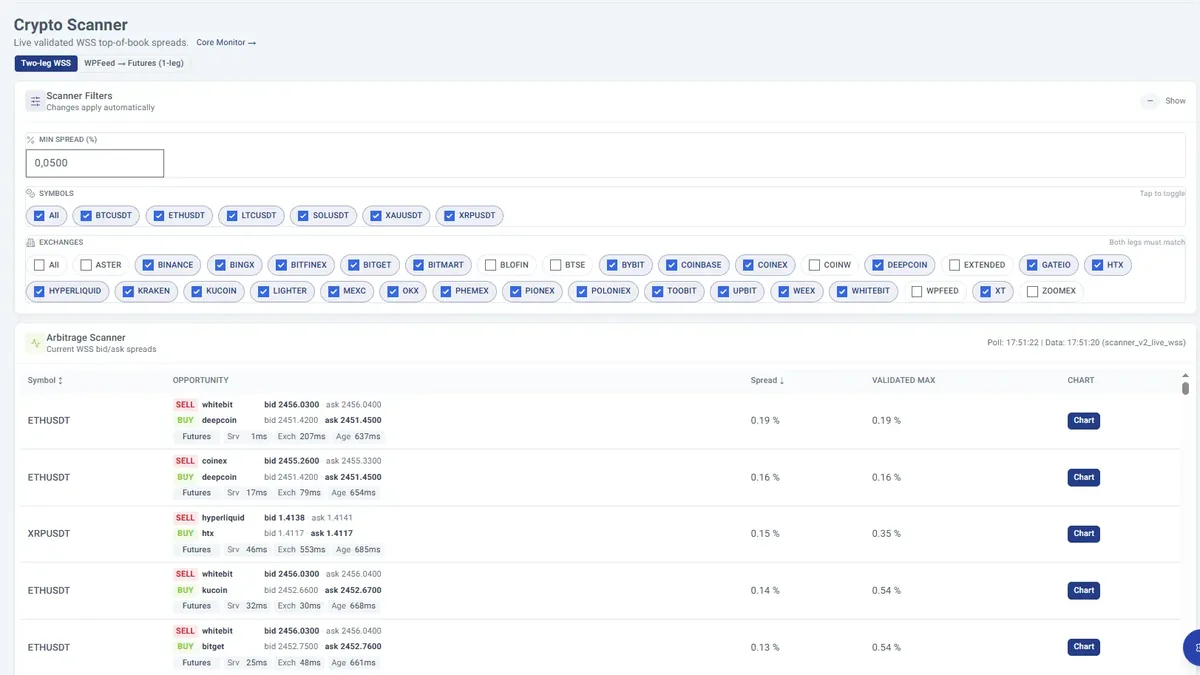Image resolution: width=1200 pixels, height=675 pixels.
Task: Click the Show filters toggle text
Action: click(x=1175, y=101)
